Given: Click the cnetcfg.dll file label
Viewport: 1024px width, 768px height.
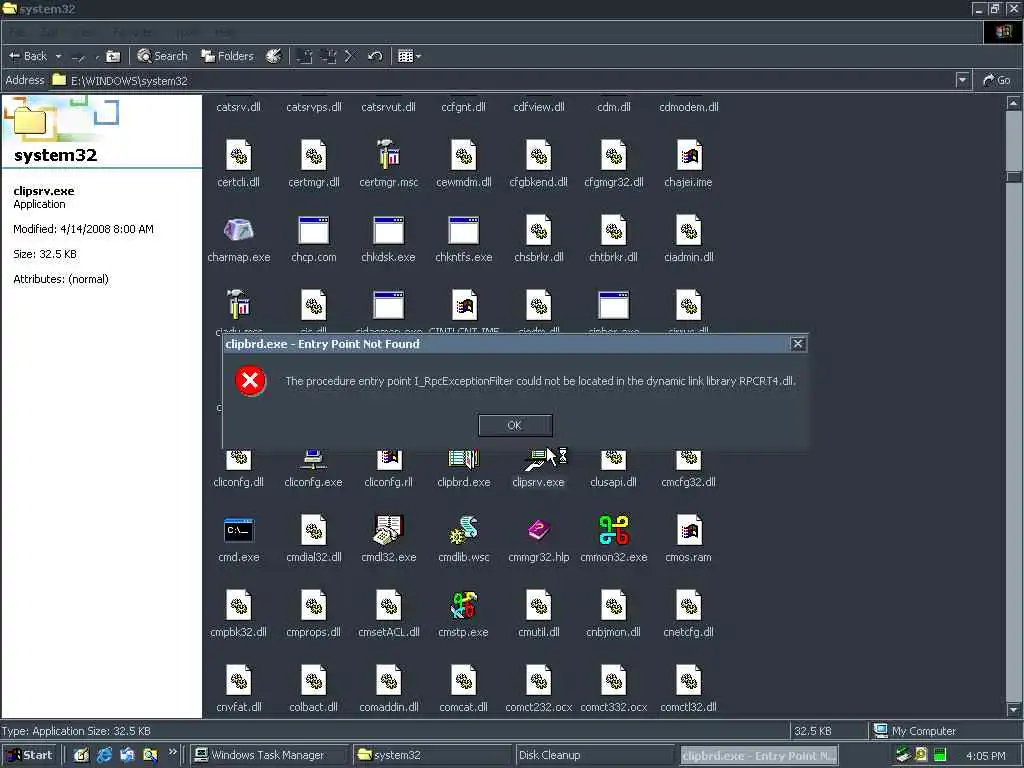Looking at the screenshot, I should point(688,632).
